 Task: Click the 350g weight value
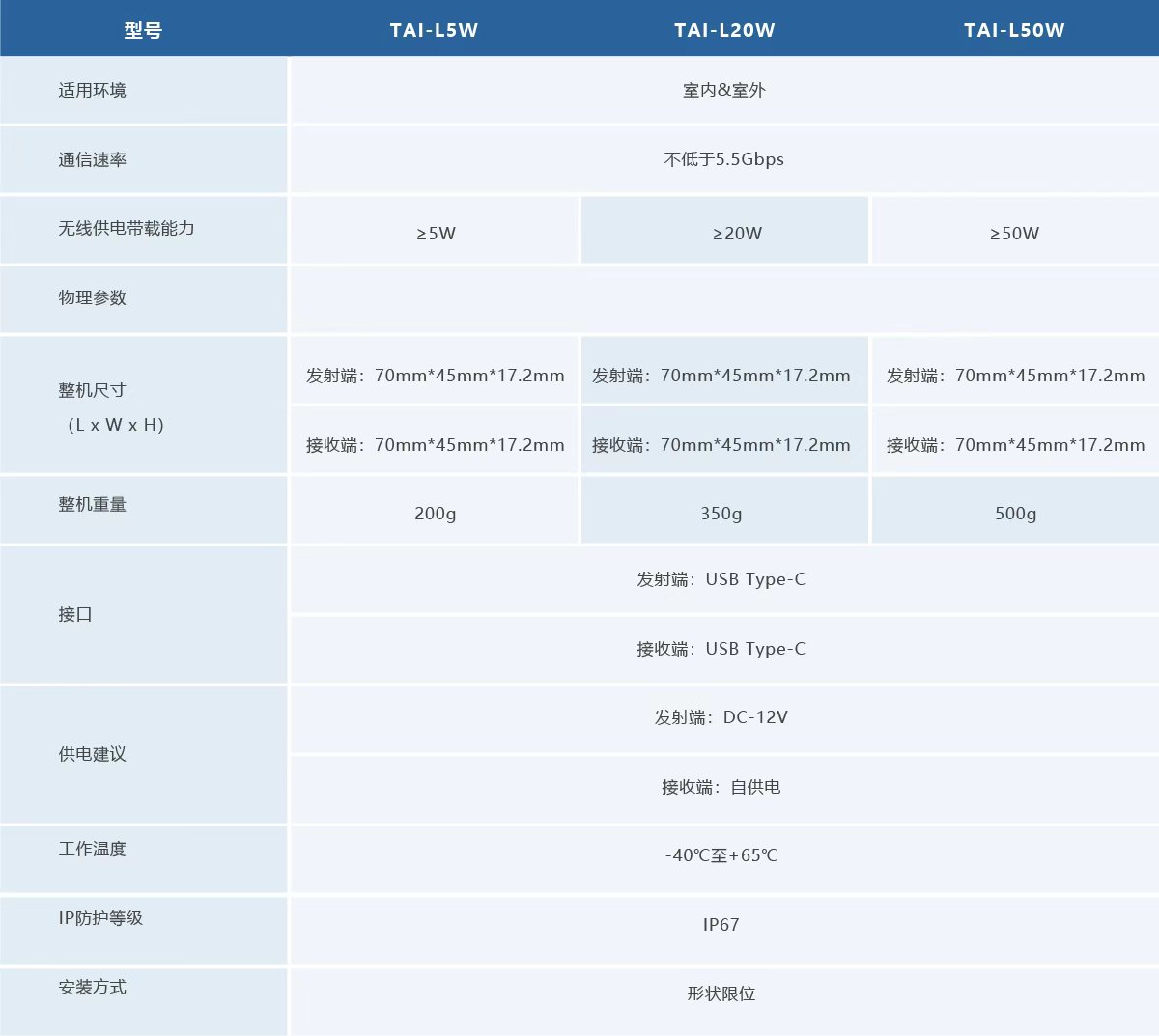tap(721, 514)
